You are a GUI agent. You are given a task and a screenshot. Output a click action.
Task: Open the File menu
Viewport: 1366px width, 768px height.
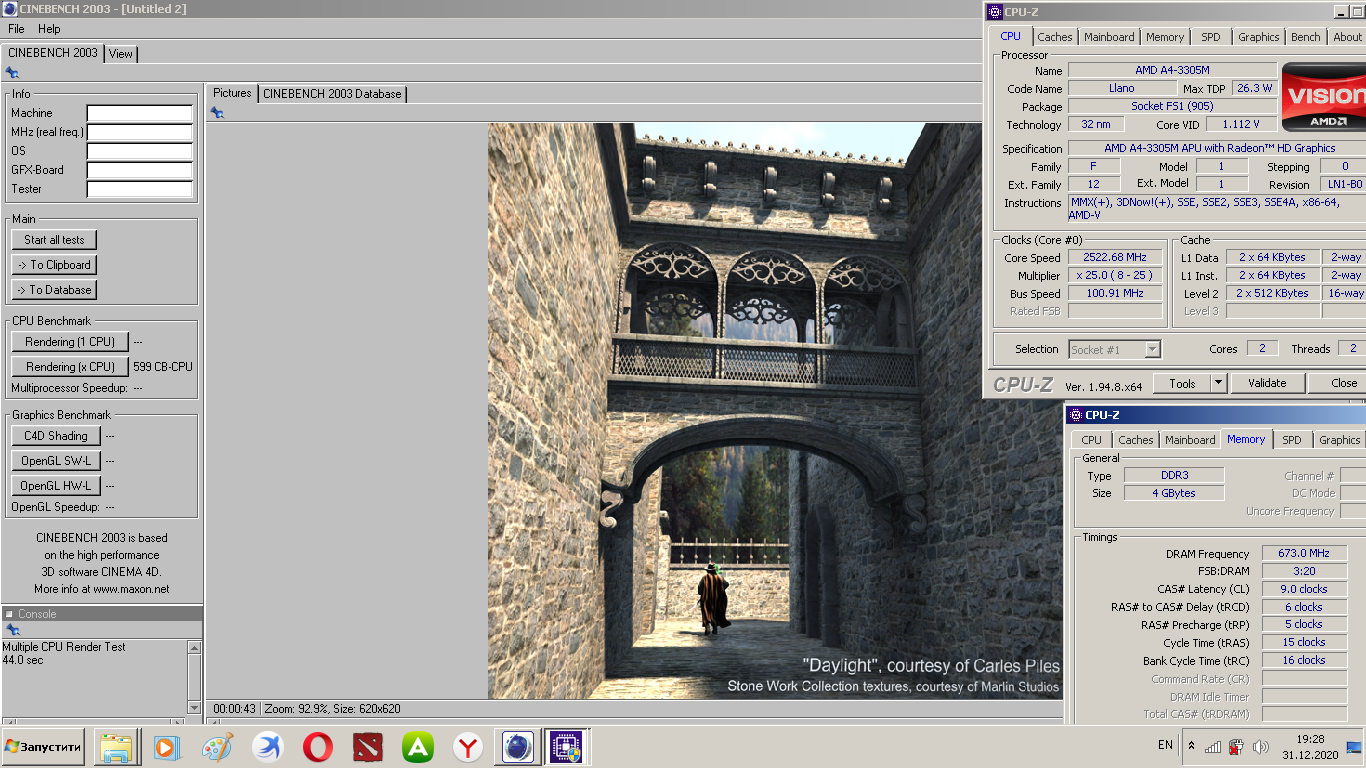tap(16, 29)
